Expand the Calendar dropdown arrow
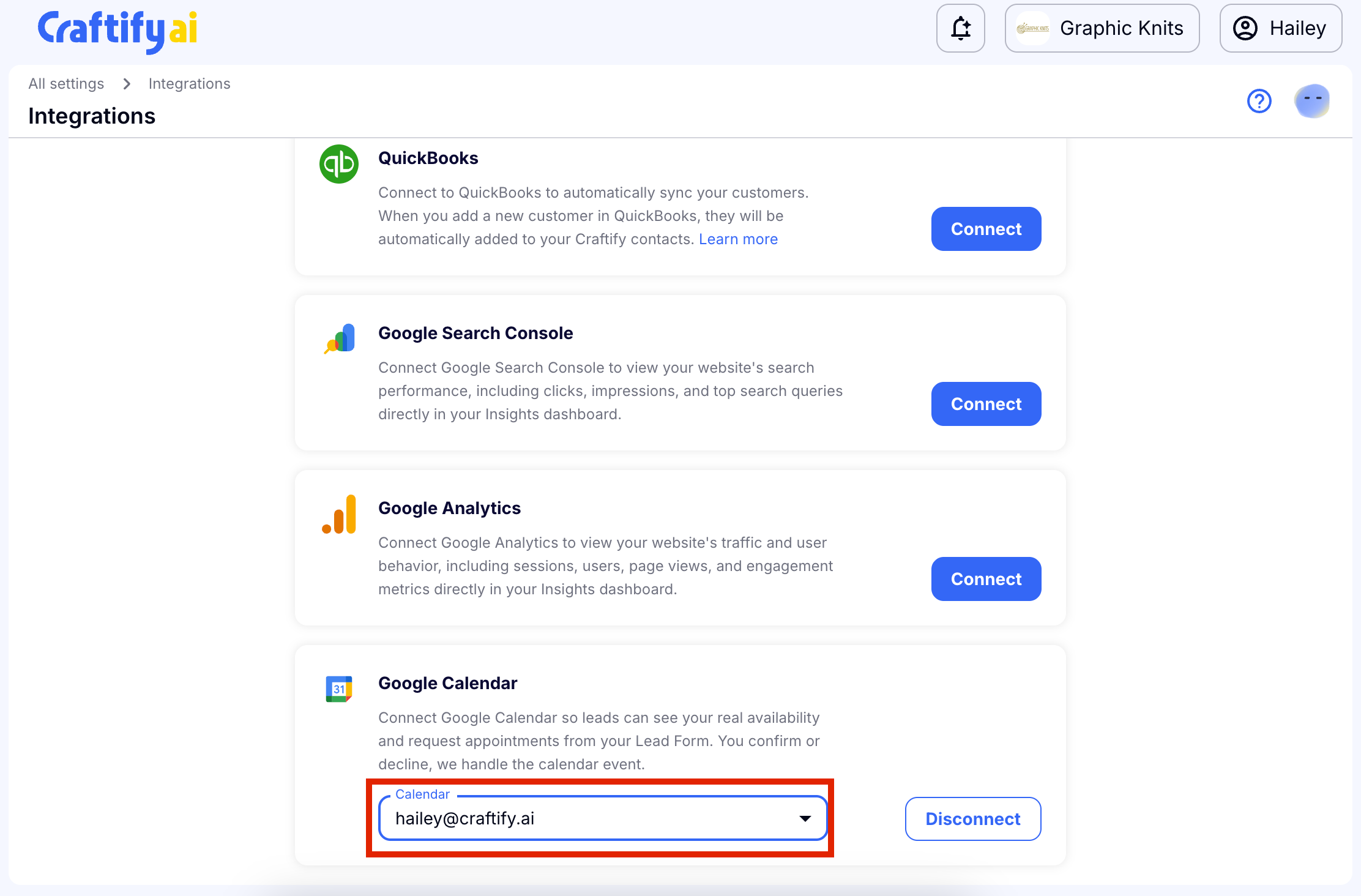This screenshot has height=896, width=1361. click(805, 818)
